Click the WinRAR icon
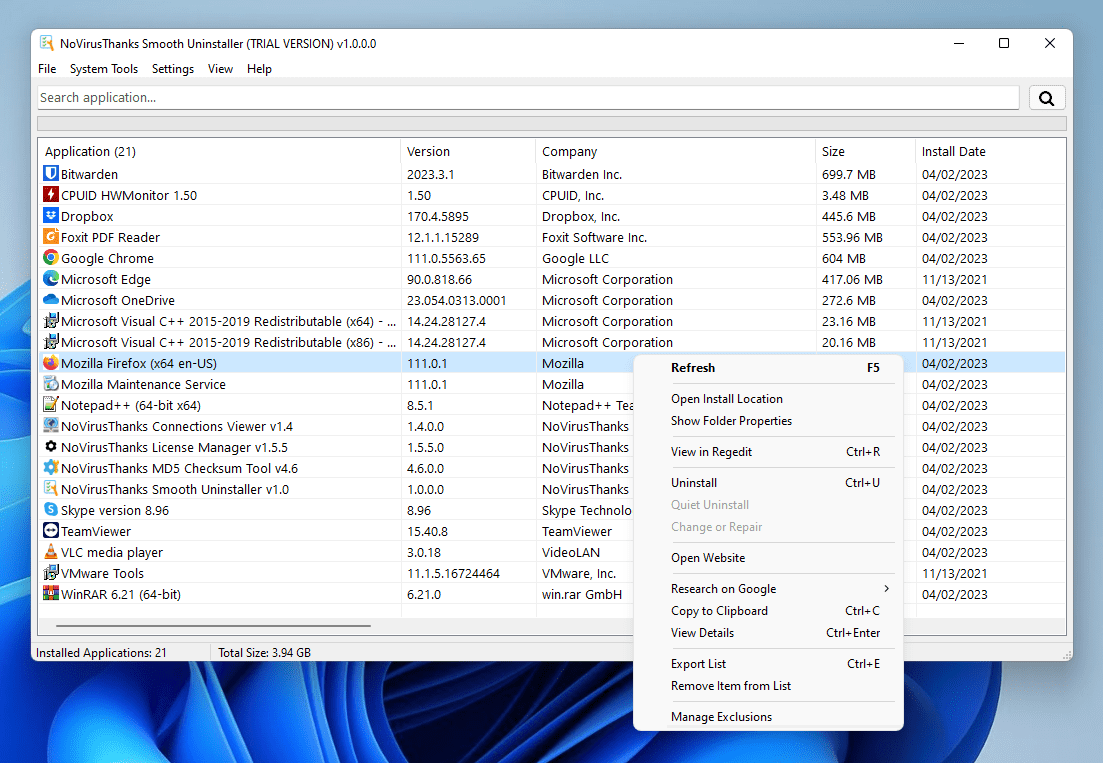The height and width of the screenshot is (763, 1103). click(x=51, y=594)
